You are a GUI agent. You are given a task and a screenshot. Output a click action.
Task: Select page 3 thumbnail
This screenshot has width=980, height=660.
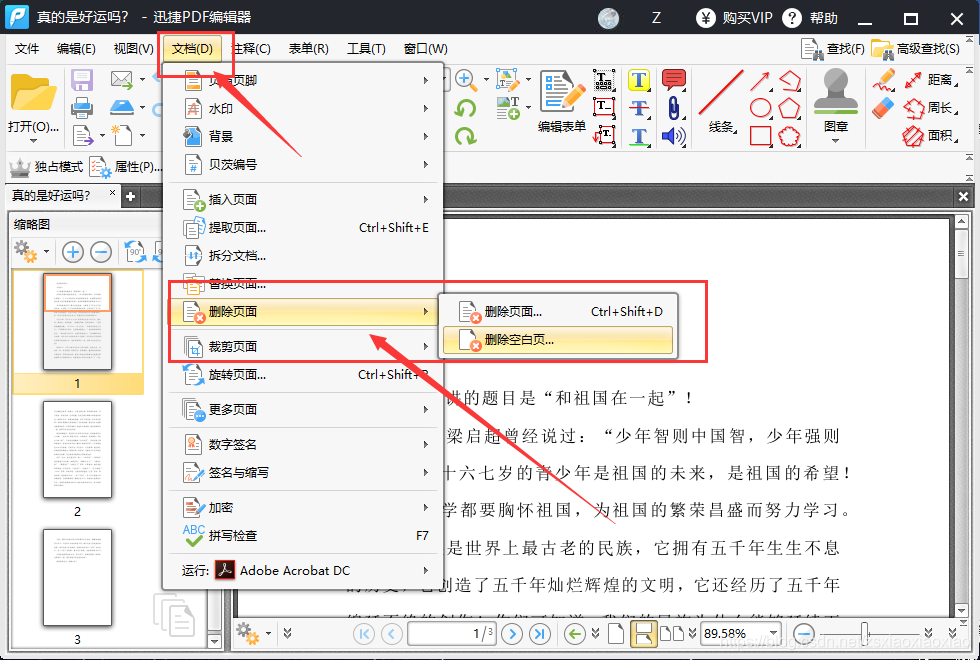[78, 578]
